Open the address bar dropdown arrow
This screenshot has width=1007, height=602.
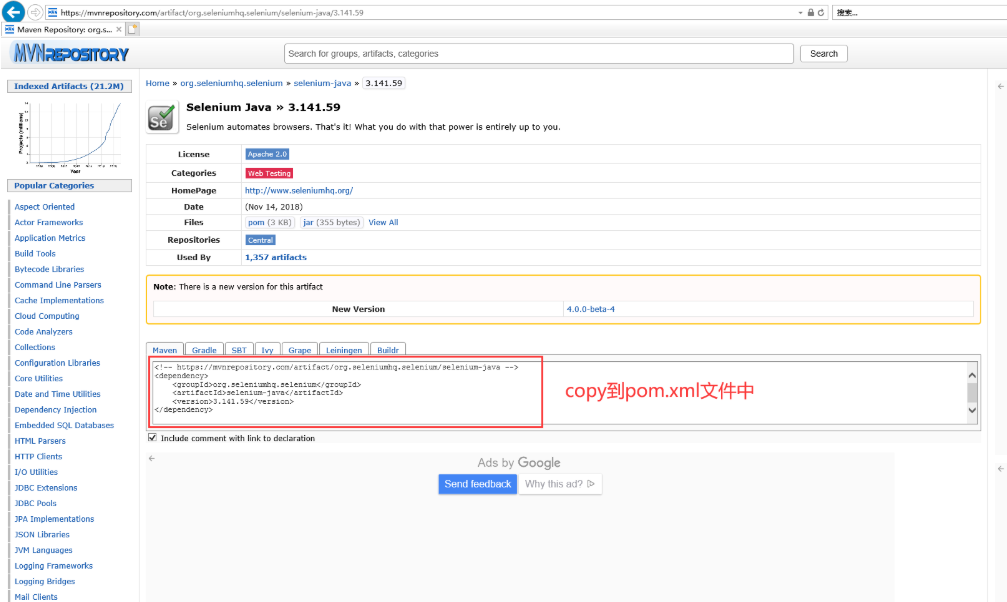coord(800,13)
